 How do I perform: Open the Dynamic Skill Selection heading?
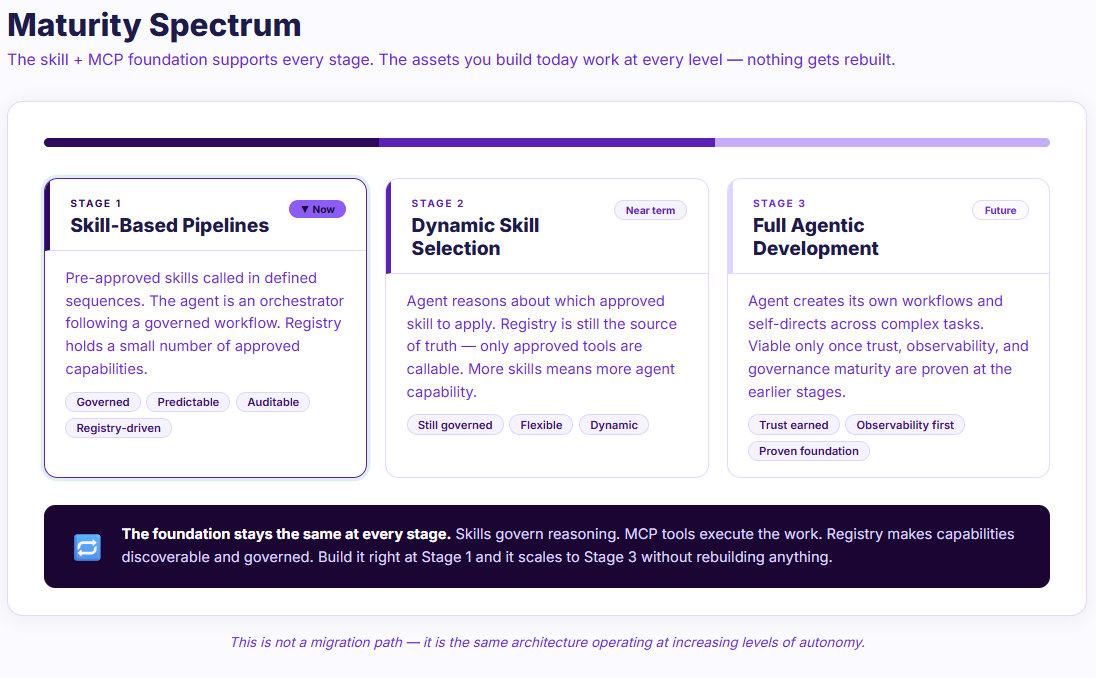475,237
